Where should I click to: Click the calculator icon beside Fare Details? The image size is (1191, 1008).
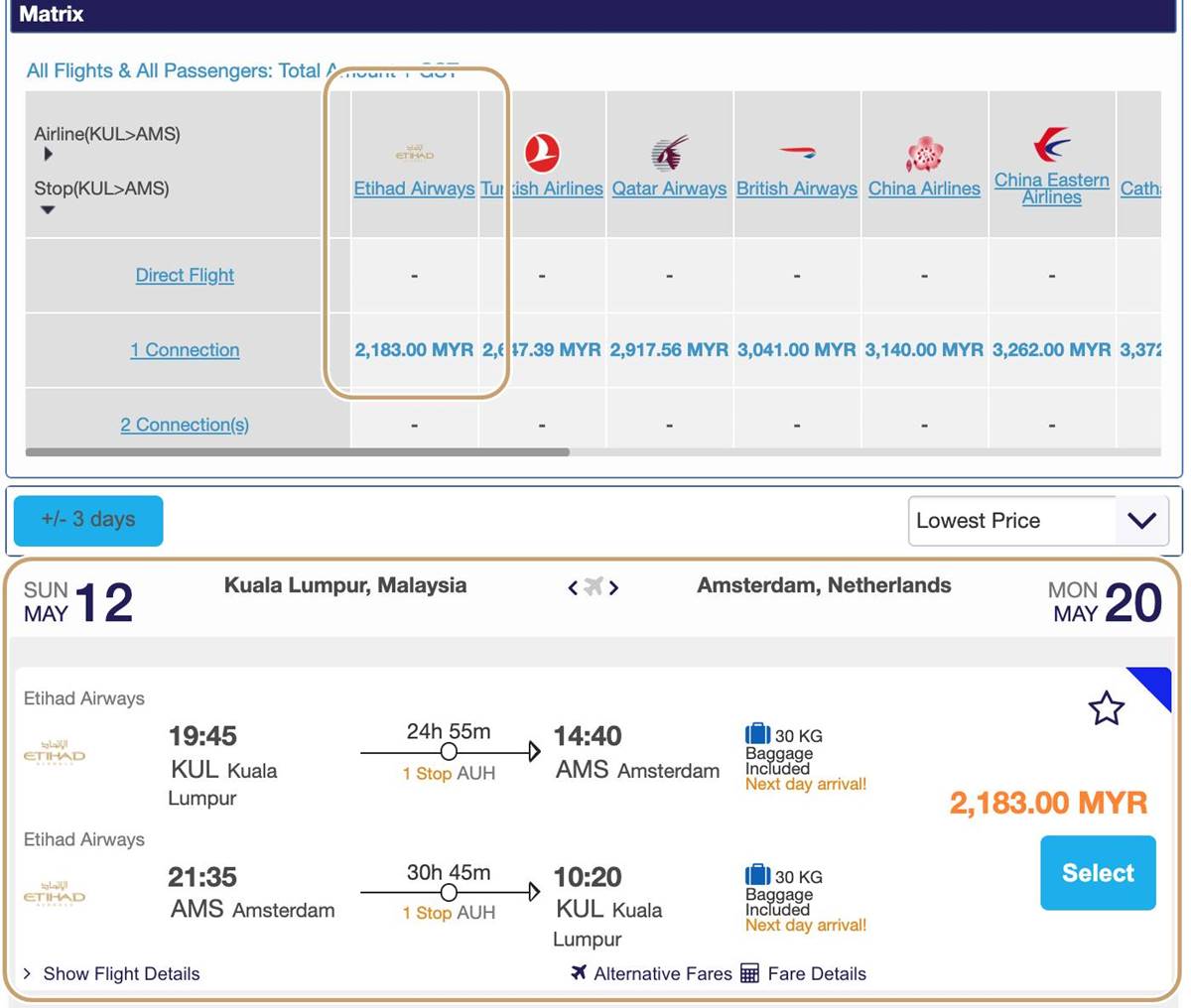click(x=749, y=973)
